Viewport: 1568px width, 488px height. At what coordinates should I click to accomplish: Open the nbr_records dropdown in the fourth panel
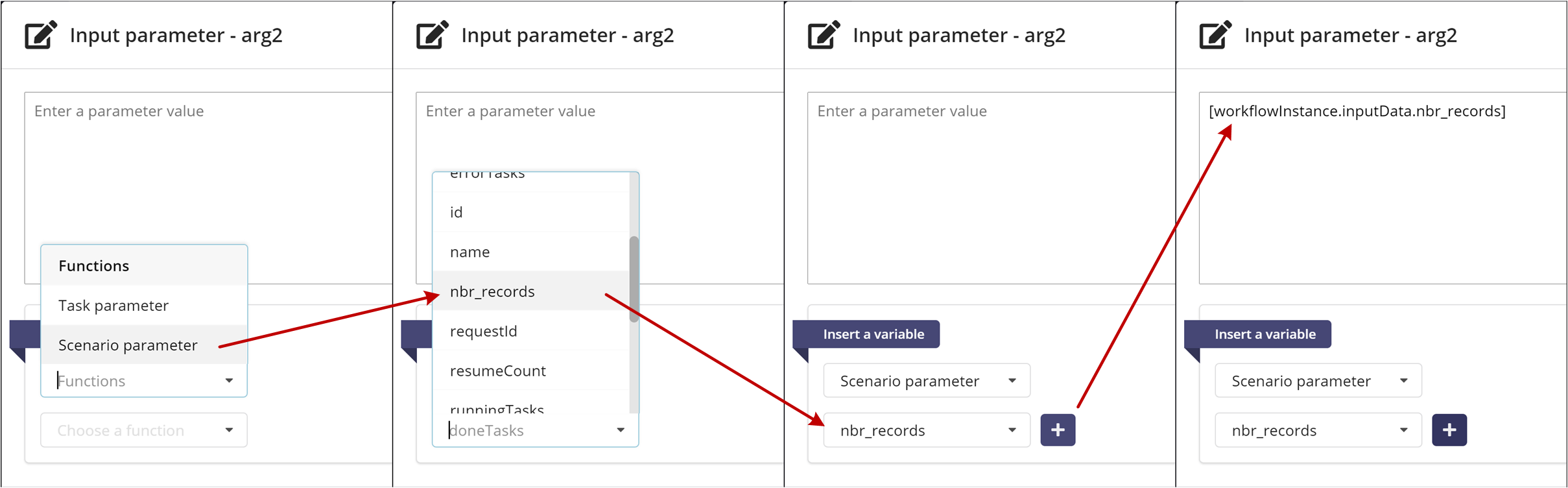click(1318, 430)
